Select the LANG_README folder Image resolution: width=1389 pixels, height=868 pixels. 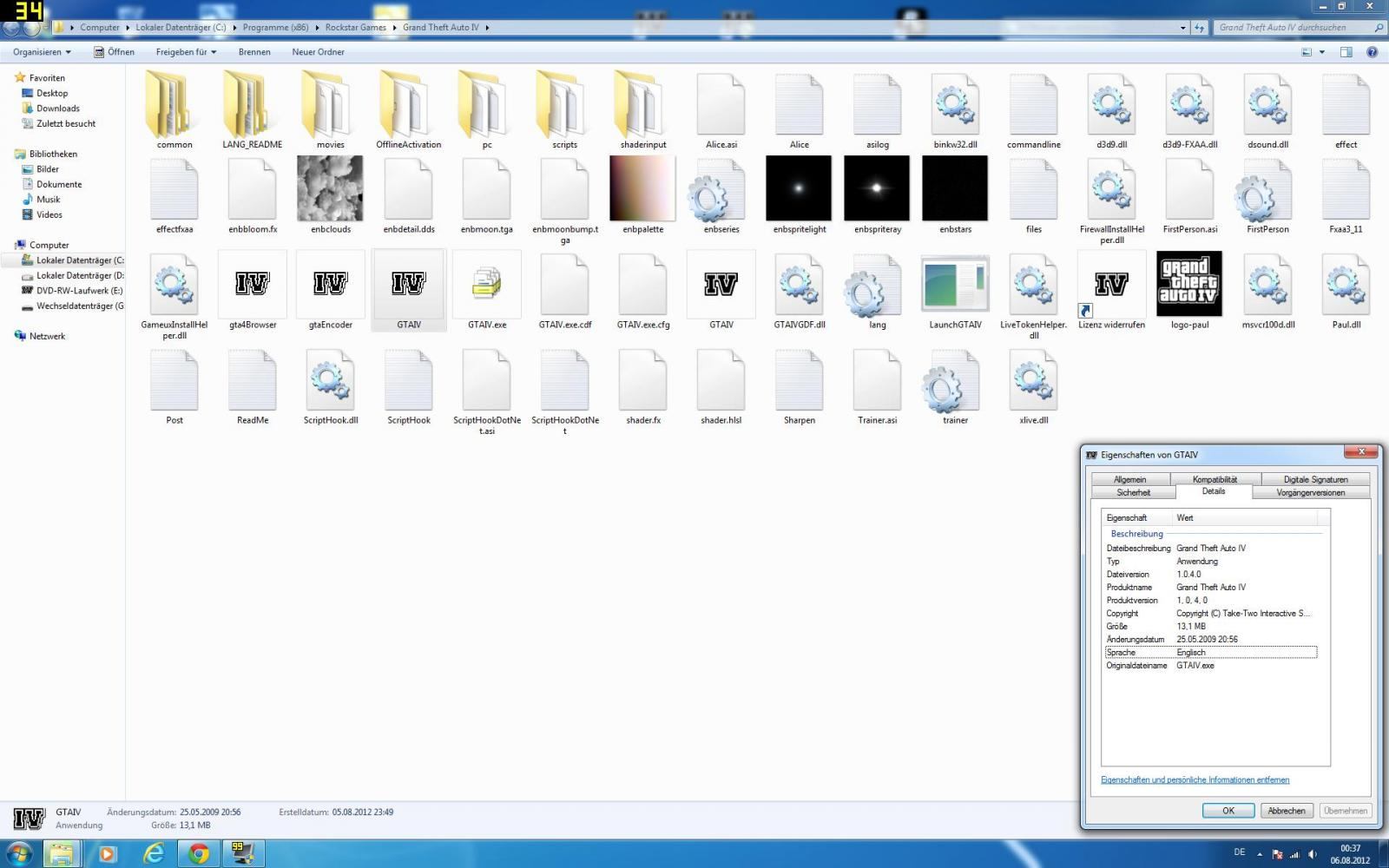point(252,104)
